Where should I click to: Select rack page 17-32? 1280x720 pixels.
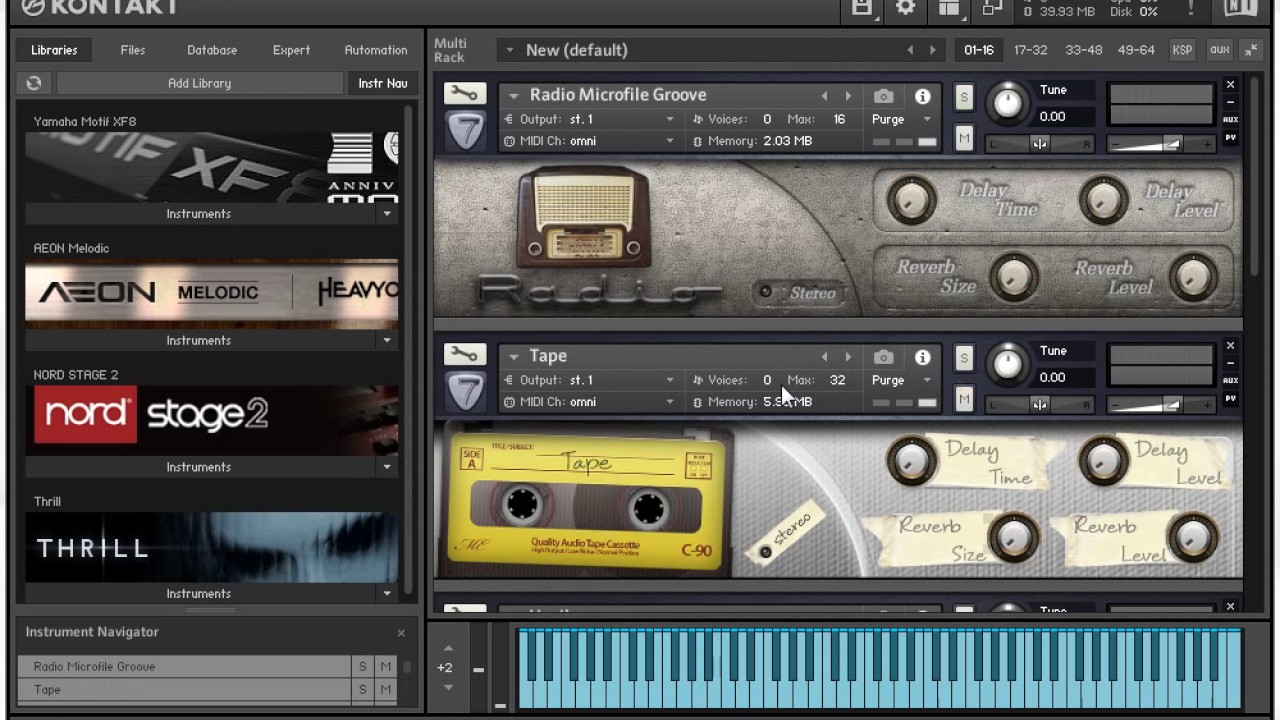click(1030, 50)
